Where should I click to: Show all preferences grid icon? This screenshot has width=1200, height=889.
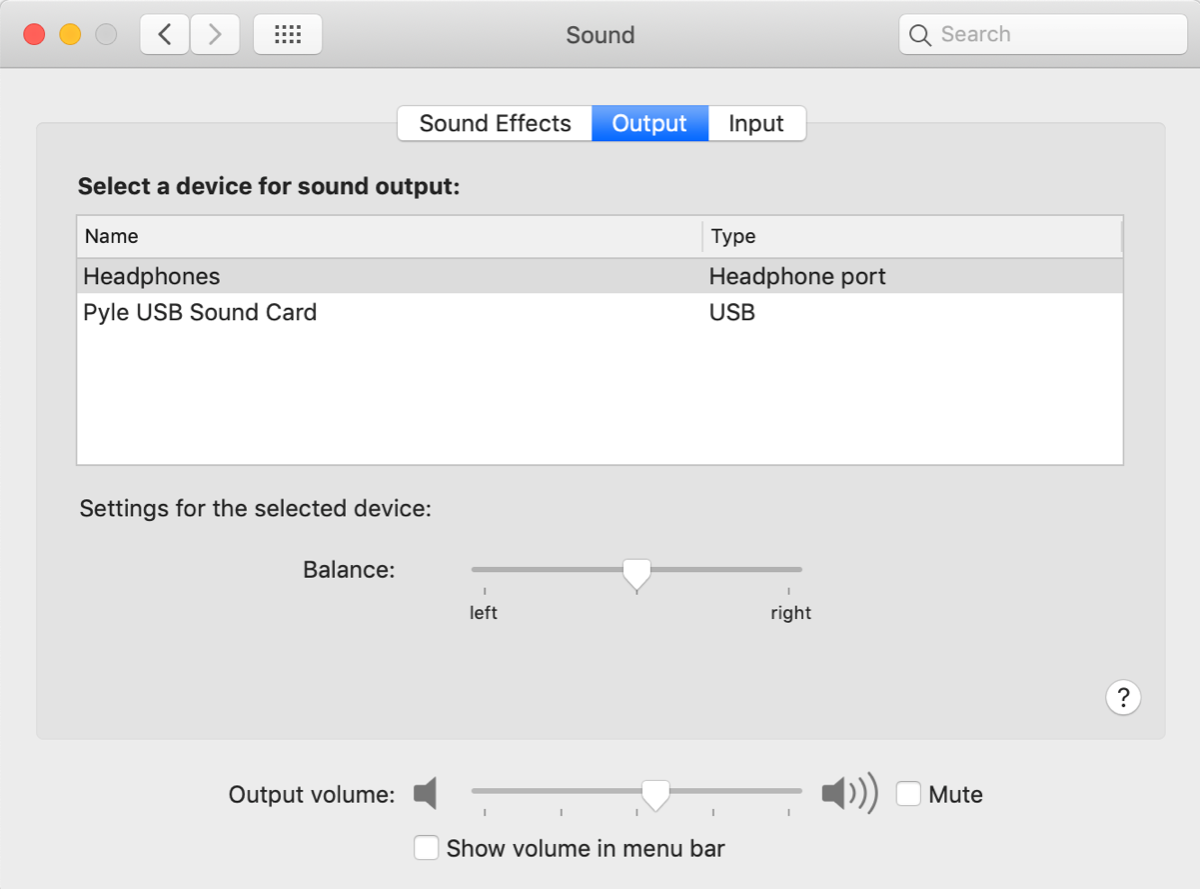[x=288, y=35]
